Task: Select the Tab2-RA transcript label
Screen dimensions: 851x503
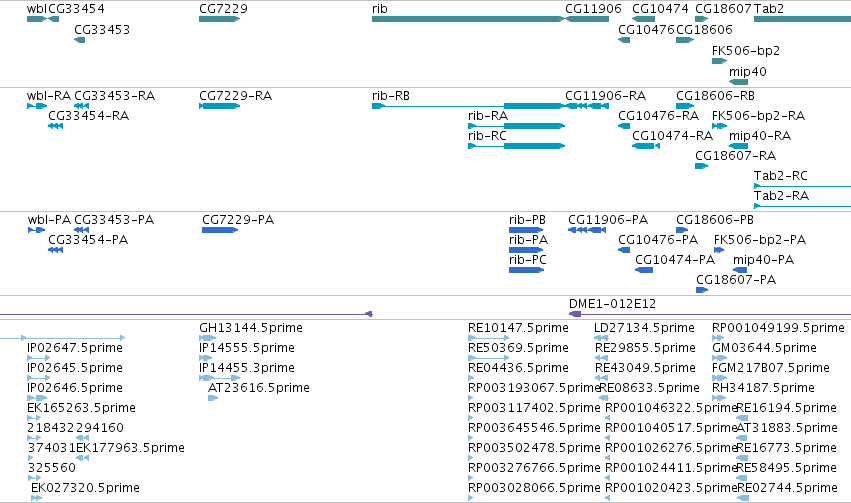Action: [x=781, y=196]
